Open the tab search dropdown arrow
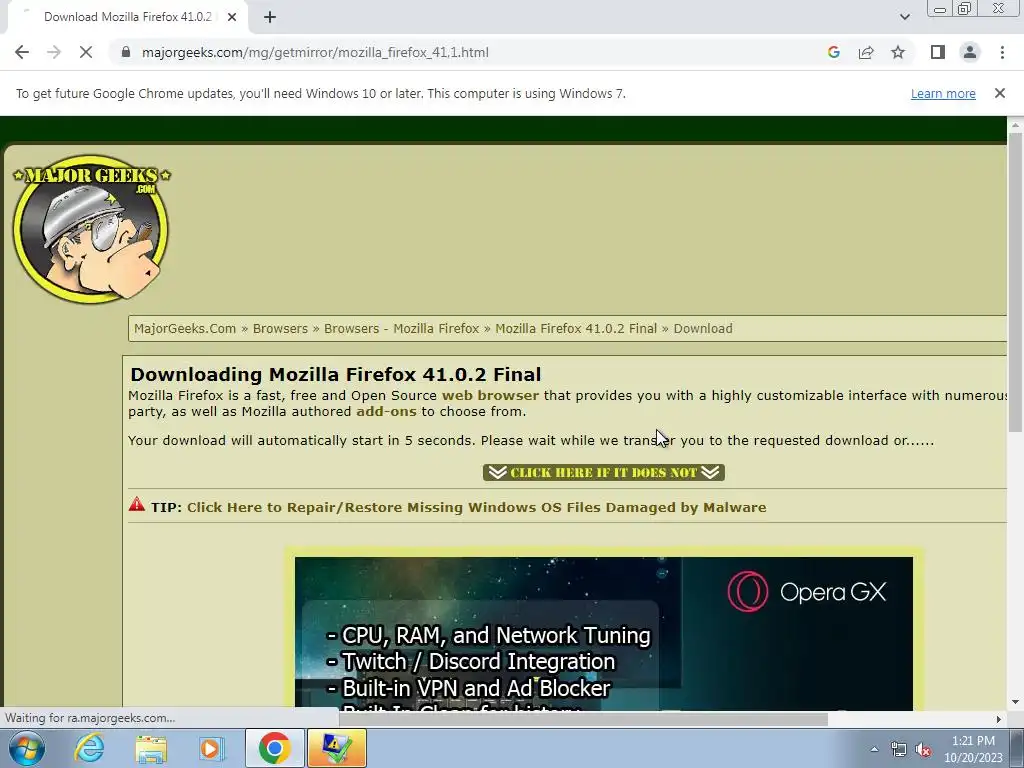 coord(904,17)
